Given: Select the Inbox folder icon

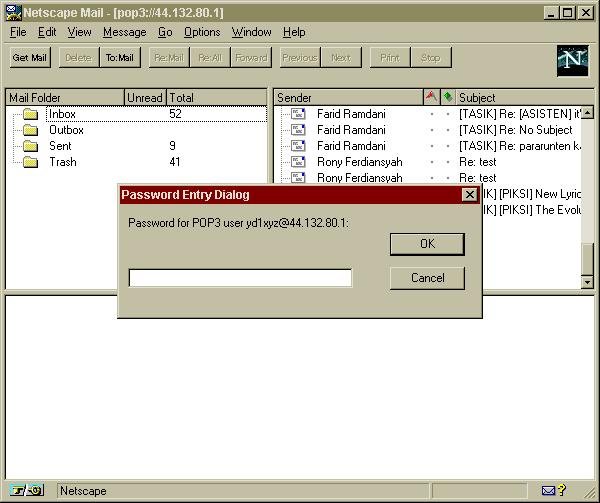Looking at the screenshot, I should 30,114.
